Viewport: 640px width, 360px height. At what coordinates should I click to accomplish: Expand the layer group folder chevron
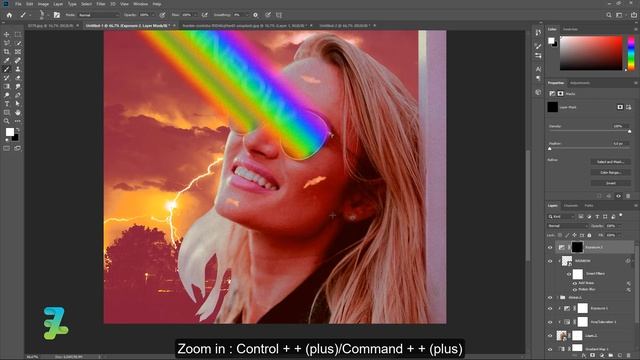tap(558, 298)
